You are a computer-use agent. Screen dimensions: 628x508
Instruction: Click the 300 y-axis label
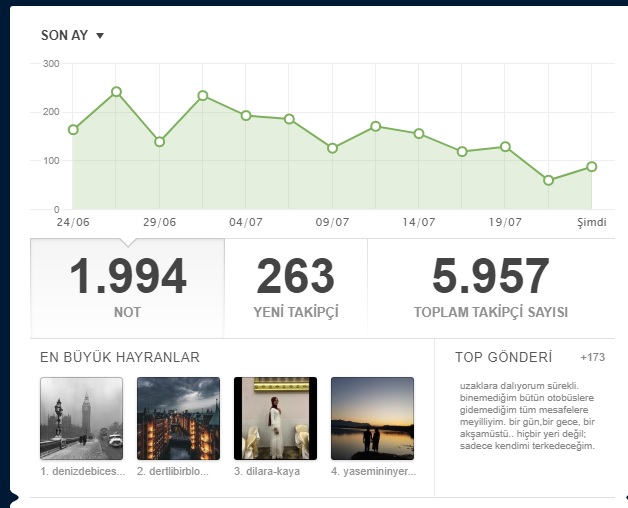click(x=51, y=63)
